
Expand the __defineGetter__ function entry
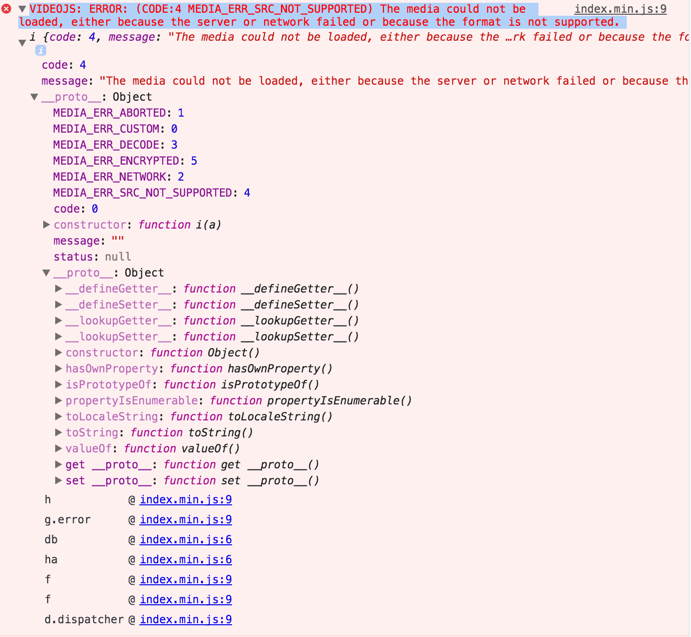click(x=58, y=289)
